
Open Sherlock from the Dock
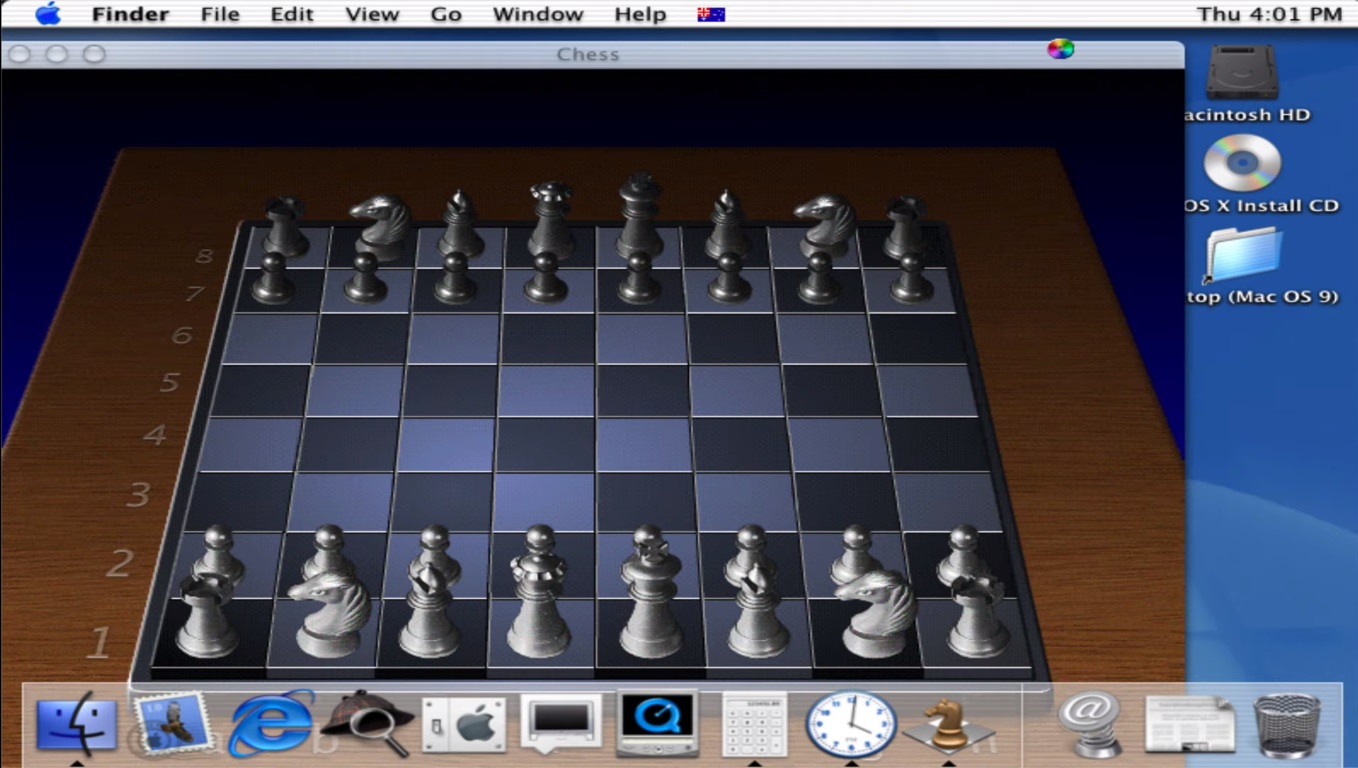(x=367, y=722)
